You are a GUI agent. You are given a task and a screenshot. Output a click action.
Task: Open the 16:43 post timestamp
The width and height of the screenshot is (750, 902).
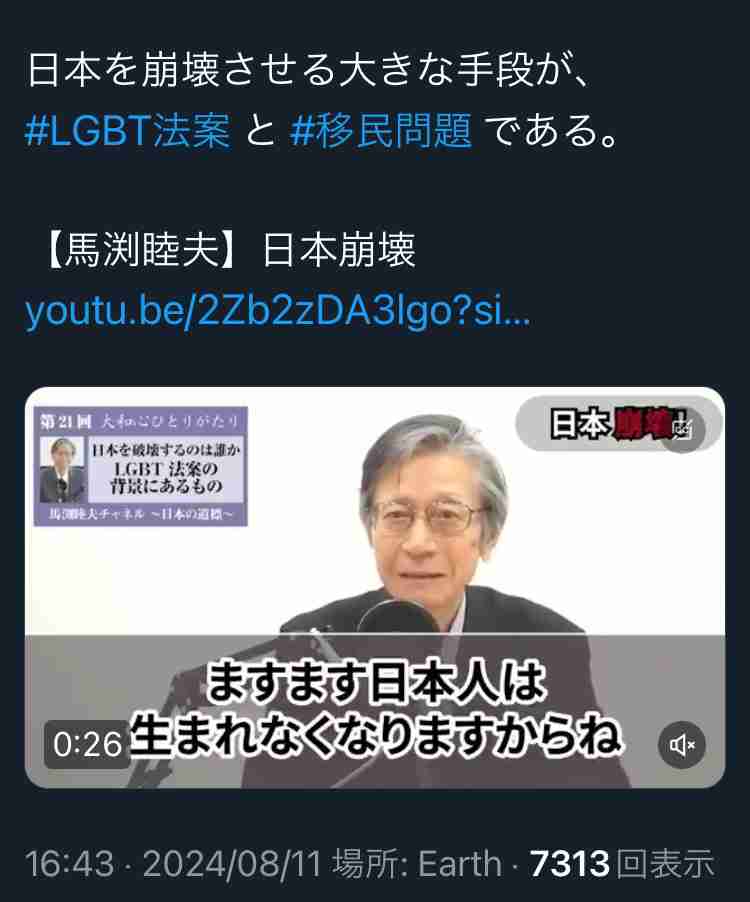[69, 863]
